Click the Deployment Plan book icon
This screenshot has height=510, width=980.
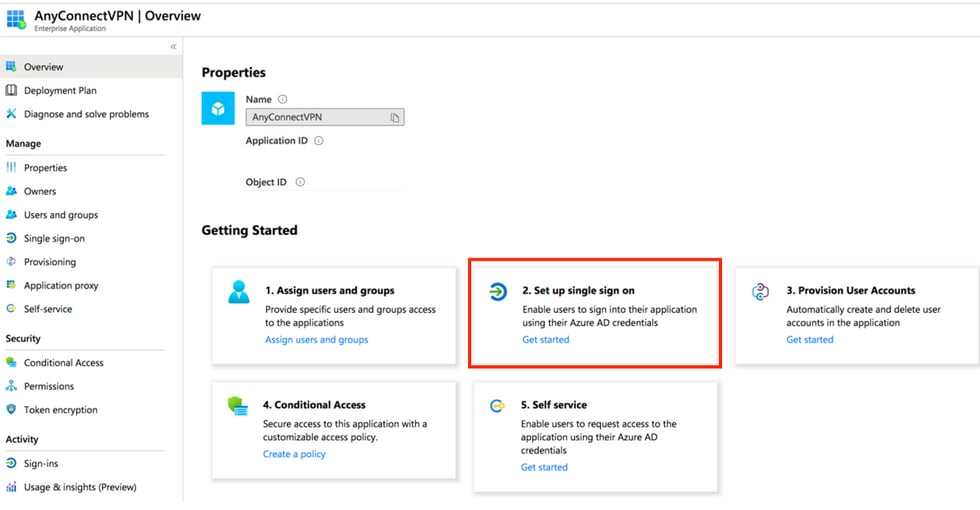click(11, 90)
